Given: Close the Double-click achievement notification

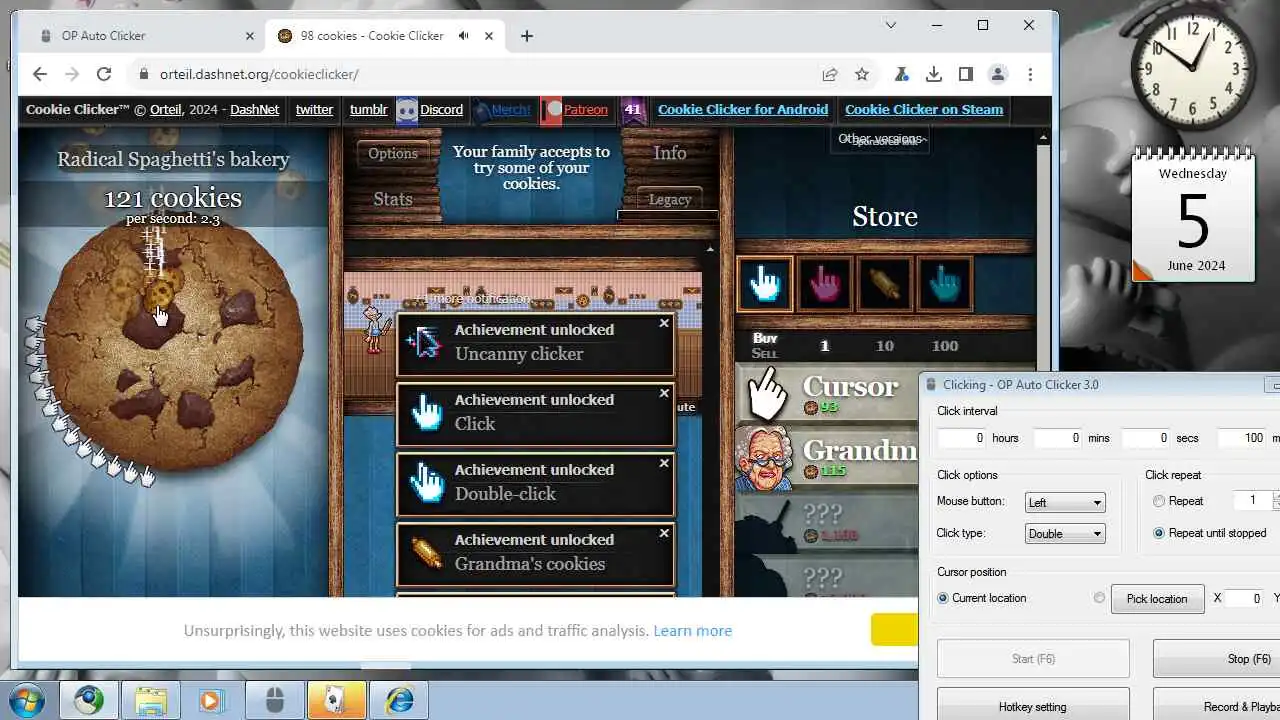Looking at the screenshot, I should coord(664,464).
